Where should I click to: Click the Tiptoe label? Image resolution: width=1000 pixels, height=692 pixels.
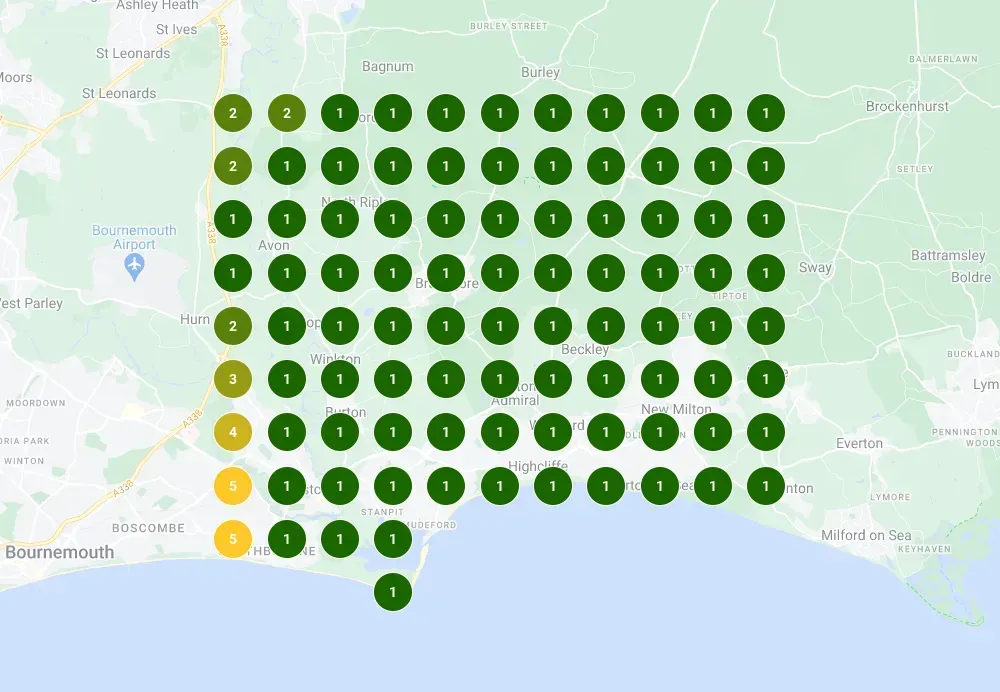(730, 296)
